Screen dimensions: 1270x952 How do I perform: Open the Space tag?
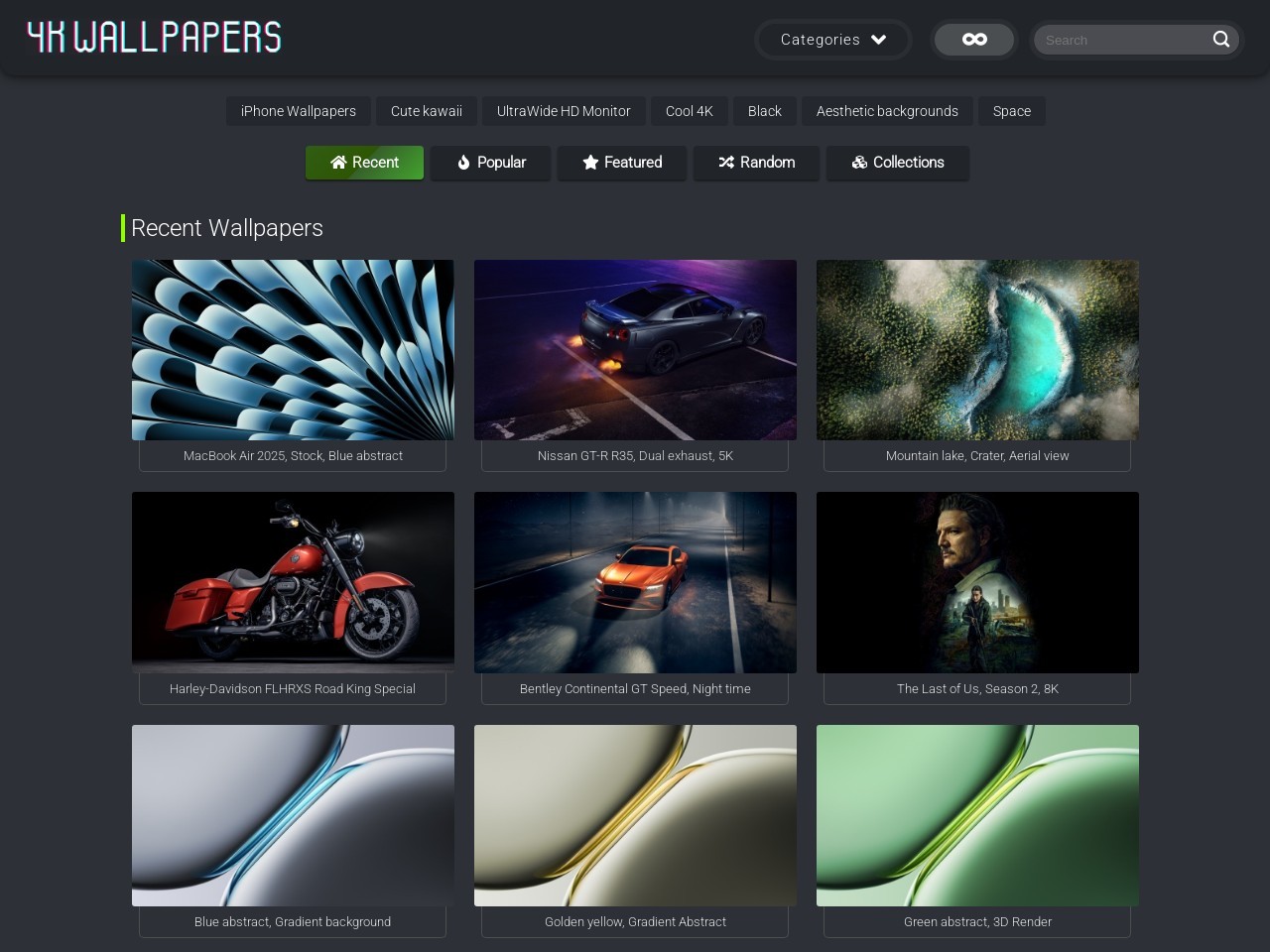(x=1012, y=111)
